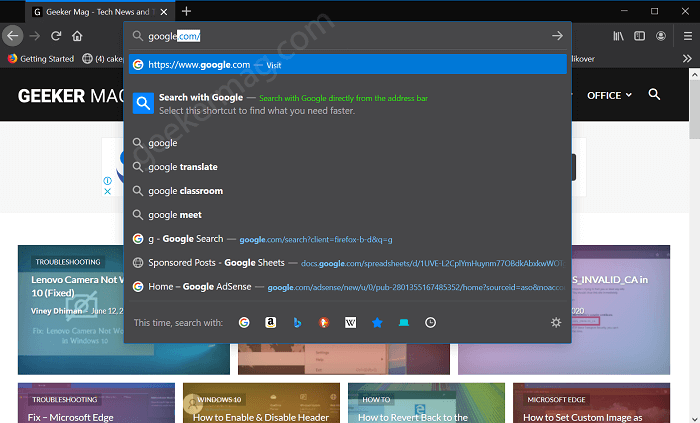Image resolution: width=700 pixels, height=423 pixels.
Task: Click the GEEKER MAG site logo
Action: (x=71, y=96)
